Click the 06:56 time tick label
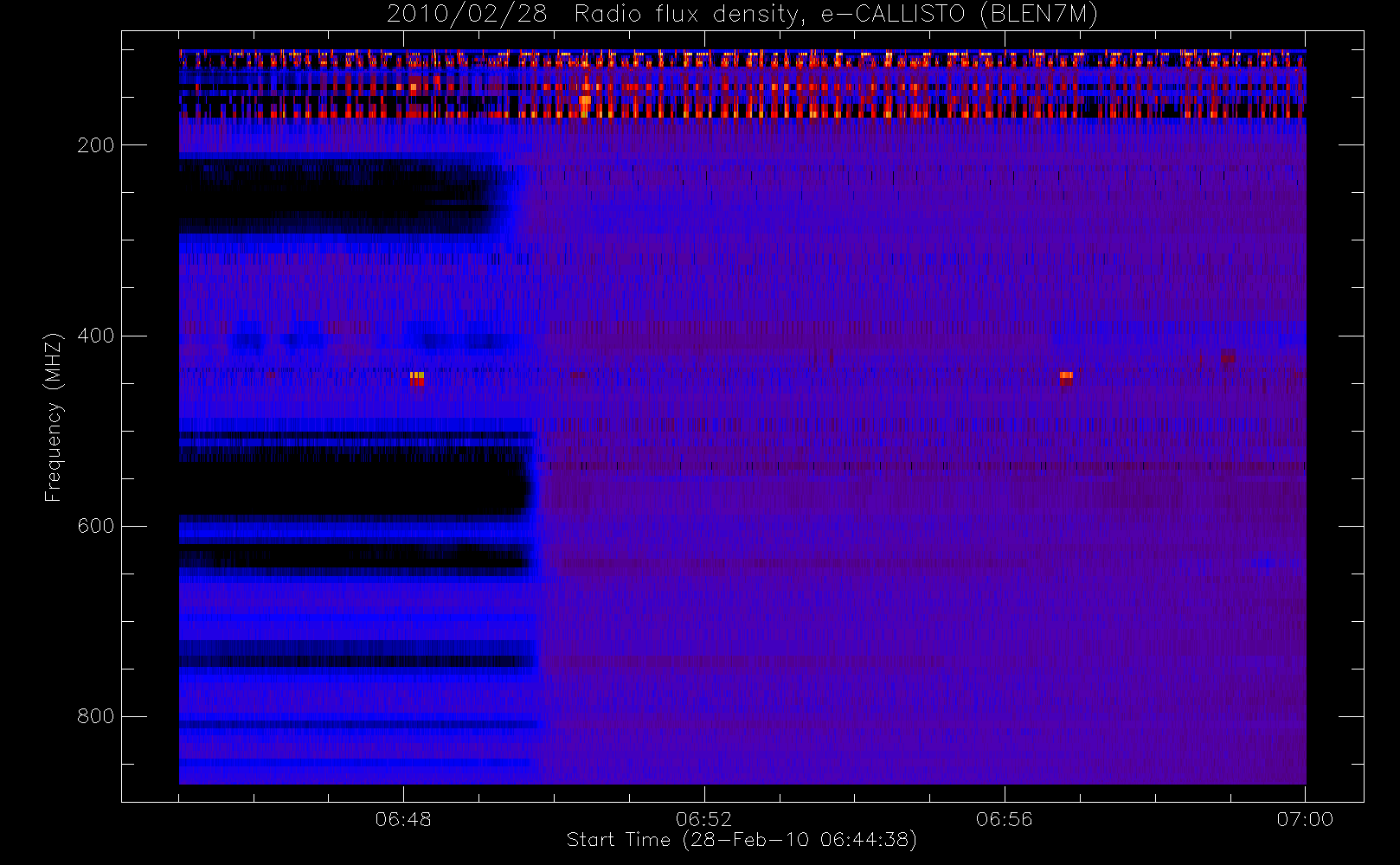This screenshot has height=865, width=1400. [x=1004, y=818]
